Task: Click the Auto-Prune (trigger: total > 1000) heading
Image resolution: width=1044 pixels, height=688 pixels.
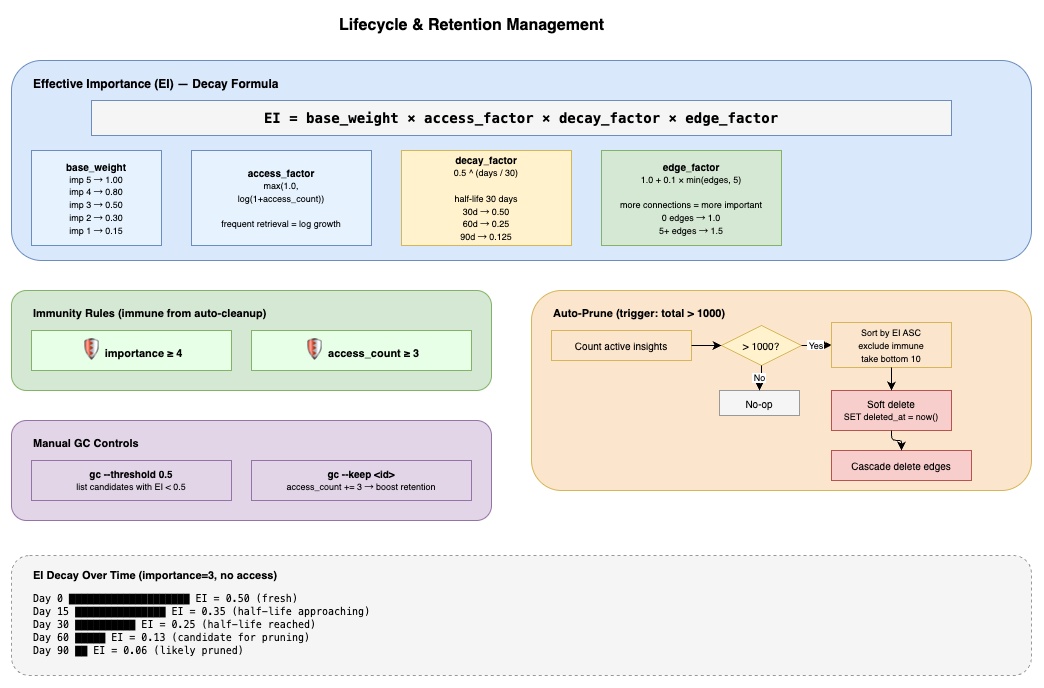Action: pyautogui.click(x=639, y=313)
